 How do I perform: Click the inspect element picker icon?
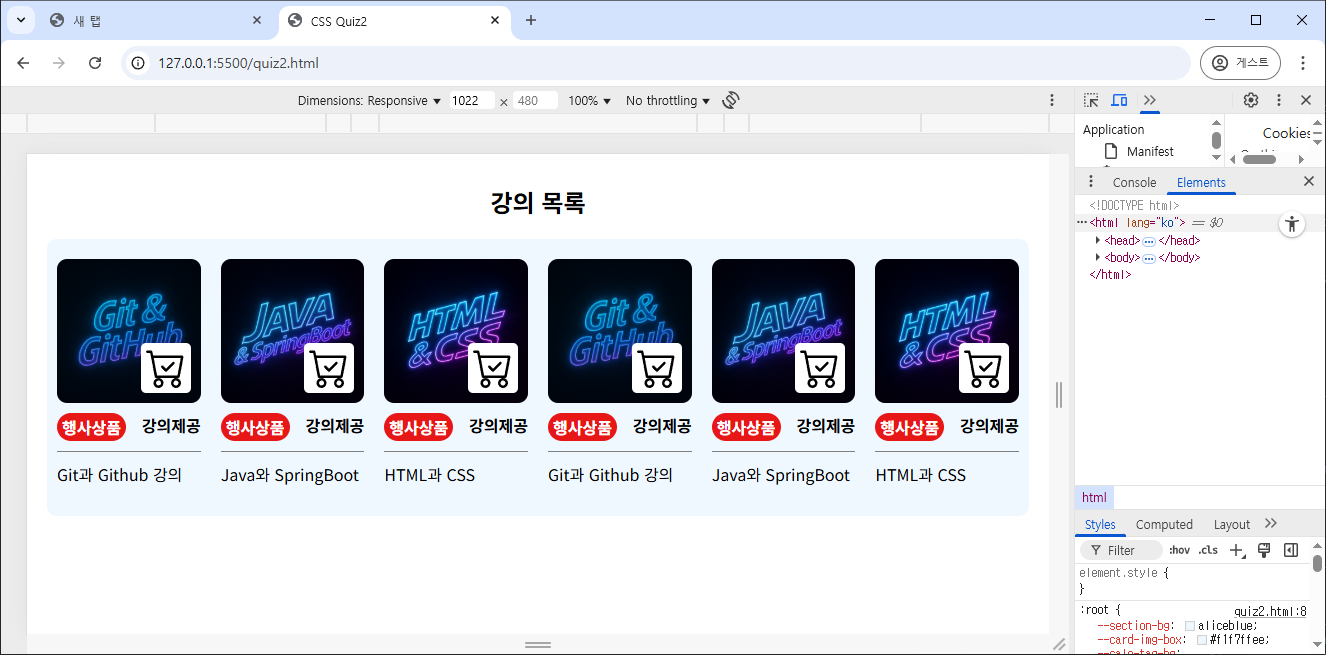click(x=1091, y=100)
